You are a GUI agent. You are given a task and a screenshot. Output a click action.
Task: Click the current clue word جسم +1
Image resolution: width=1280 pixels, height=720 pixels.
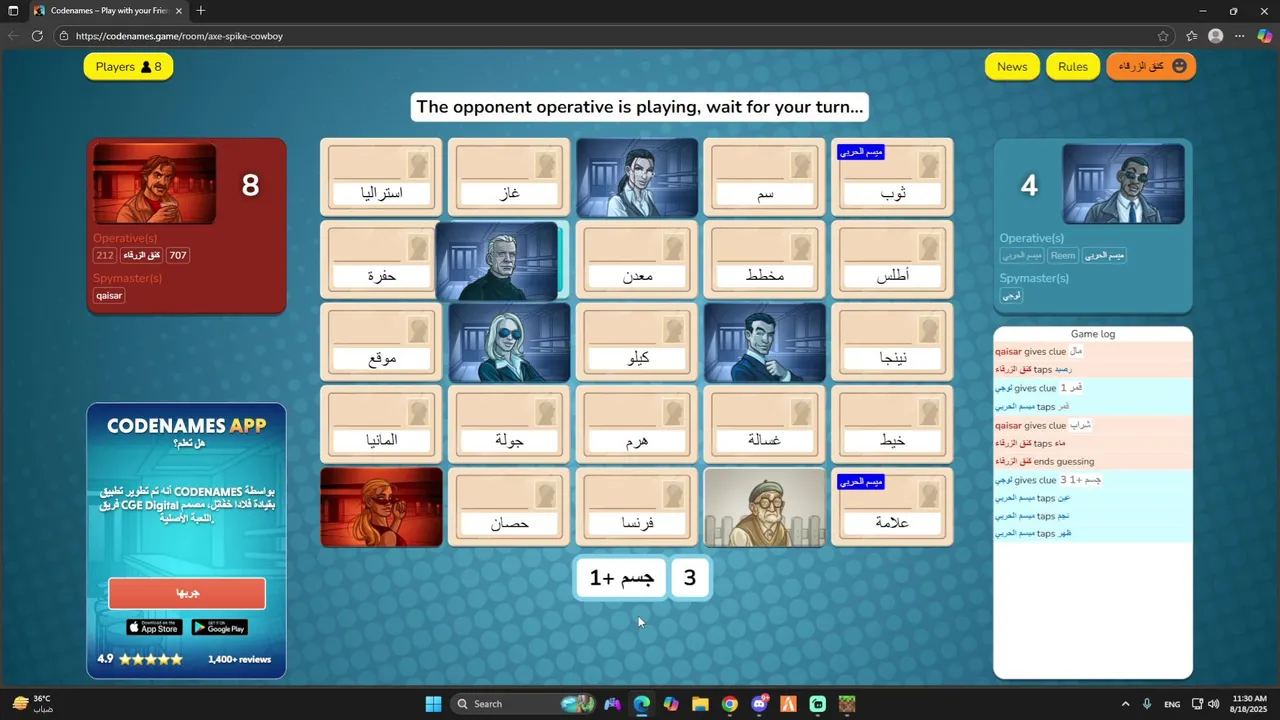coord(621,578)
